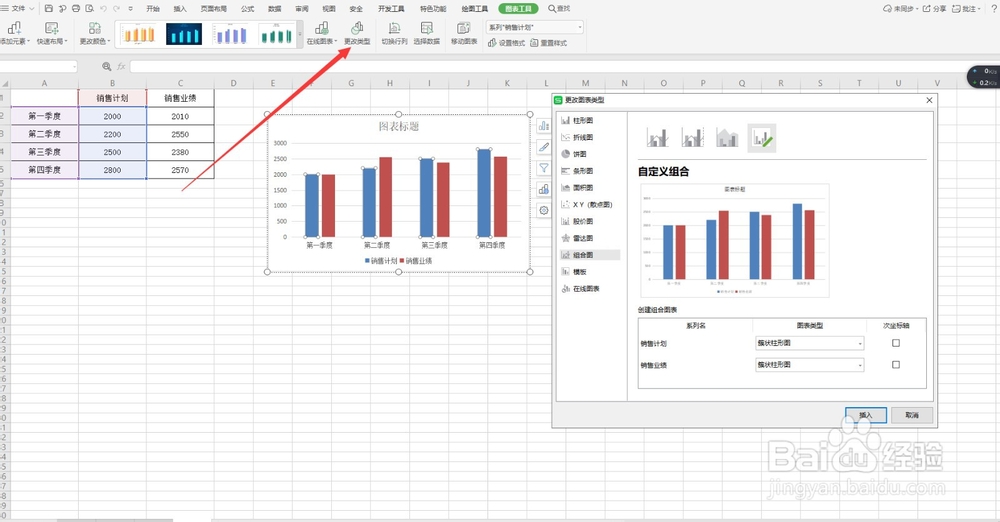
Task: Click the undo arrow in the quick toolbar
Action: [x=103, y=9]
